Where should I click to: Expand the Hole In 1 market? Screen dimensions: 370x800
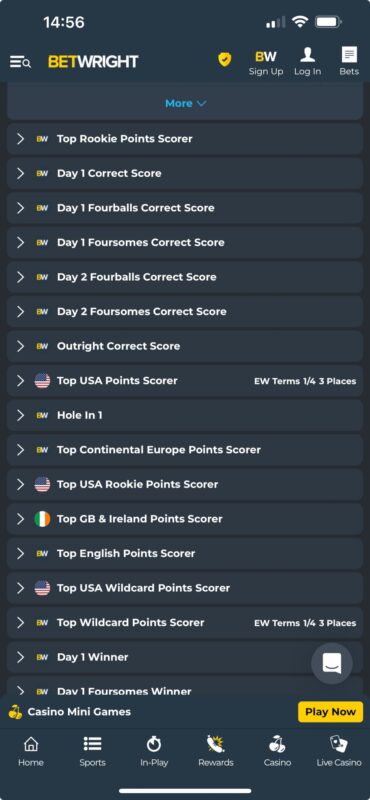click(185, 415)
